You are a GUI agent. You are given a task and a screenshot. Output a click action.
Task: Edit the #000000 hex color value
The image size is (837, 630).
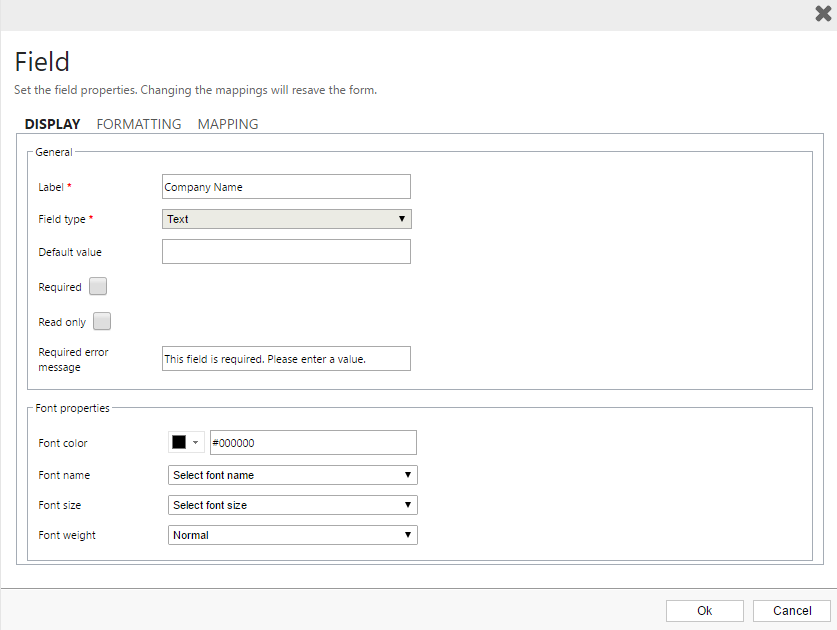(x=313, y=442)
